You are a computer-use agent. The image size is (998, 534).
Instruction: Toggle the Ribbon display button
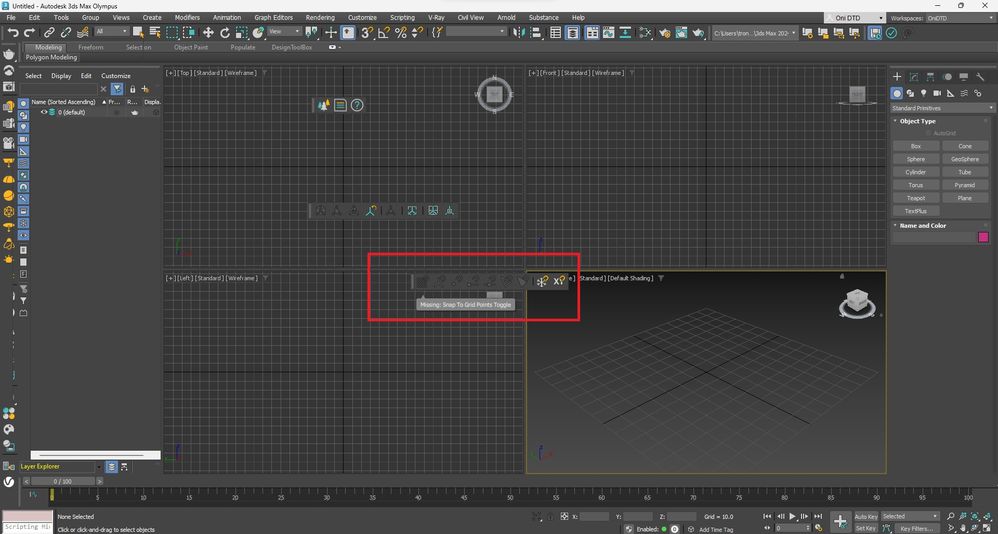pos(592,32)
